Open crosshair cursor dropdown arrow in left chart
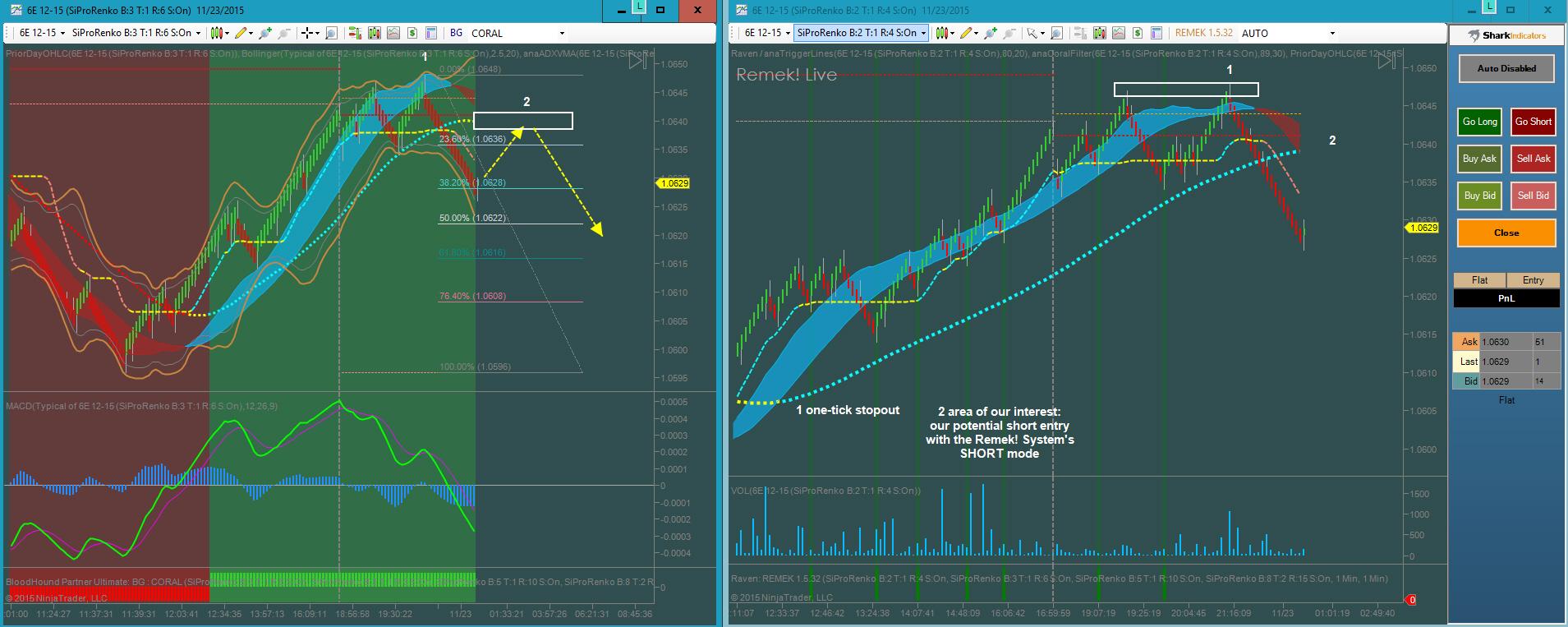 point(317,34)
